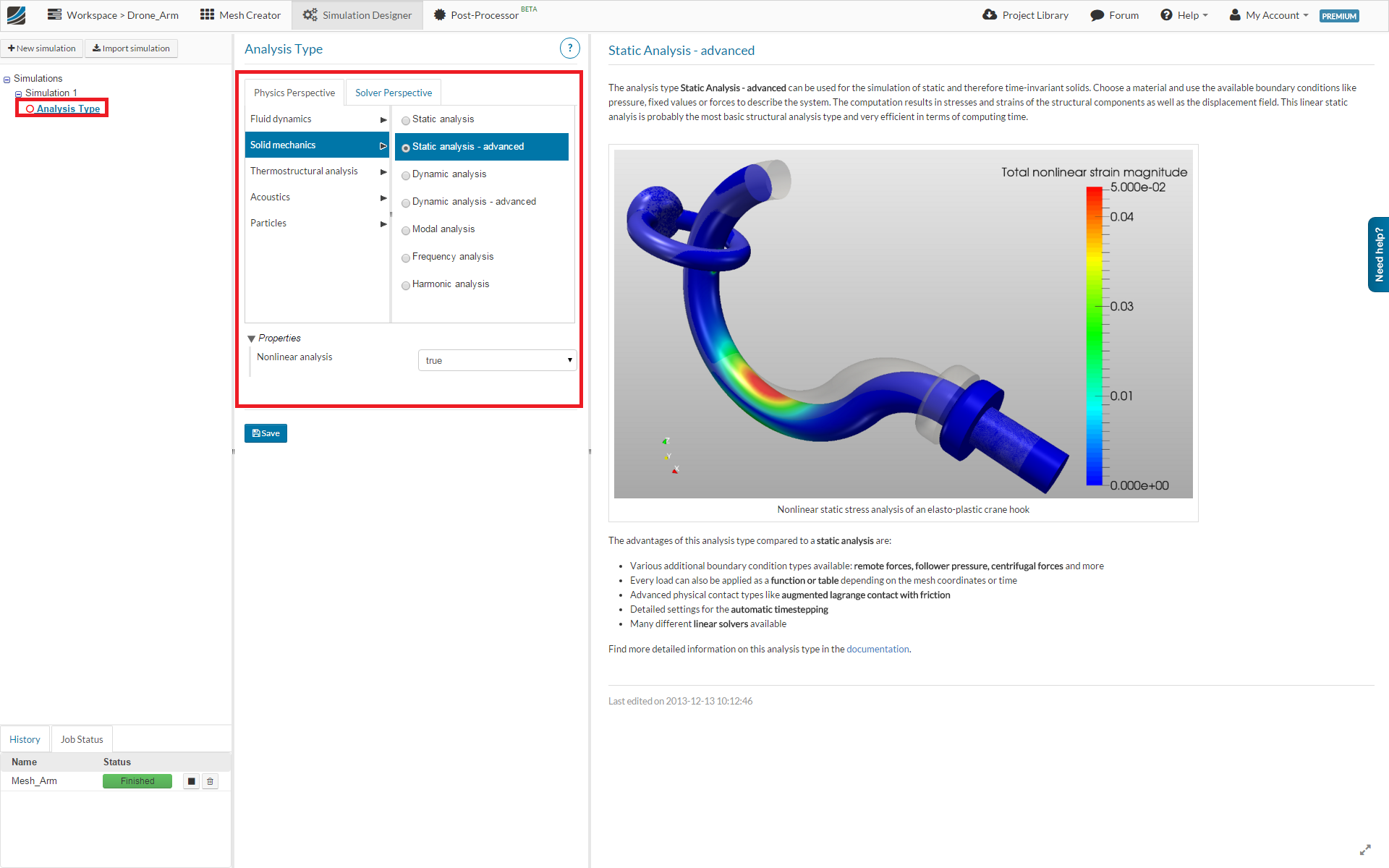Click the help question mark circle icon
Image resolution: width=1389 pixels, height=868 pixels.
click(x=569, y=48)
